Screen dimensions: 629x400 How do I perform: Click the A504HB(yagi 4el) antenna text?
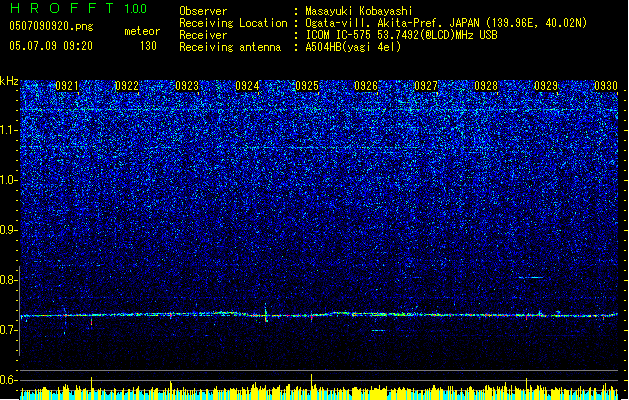tap(353, 47)
